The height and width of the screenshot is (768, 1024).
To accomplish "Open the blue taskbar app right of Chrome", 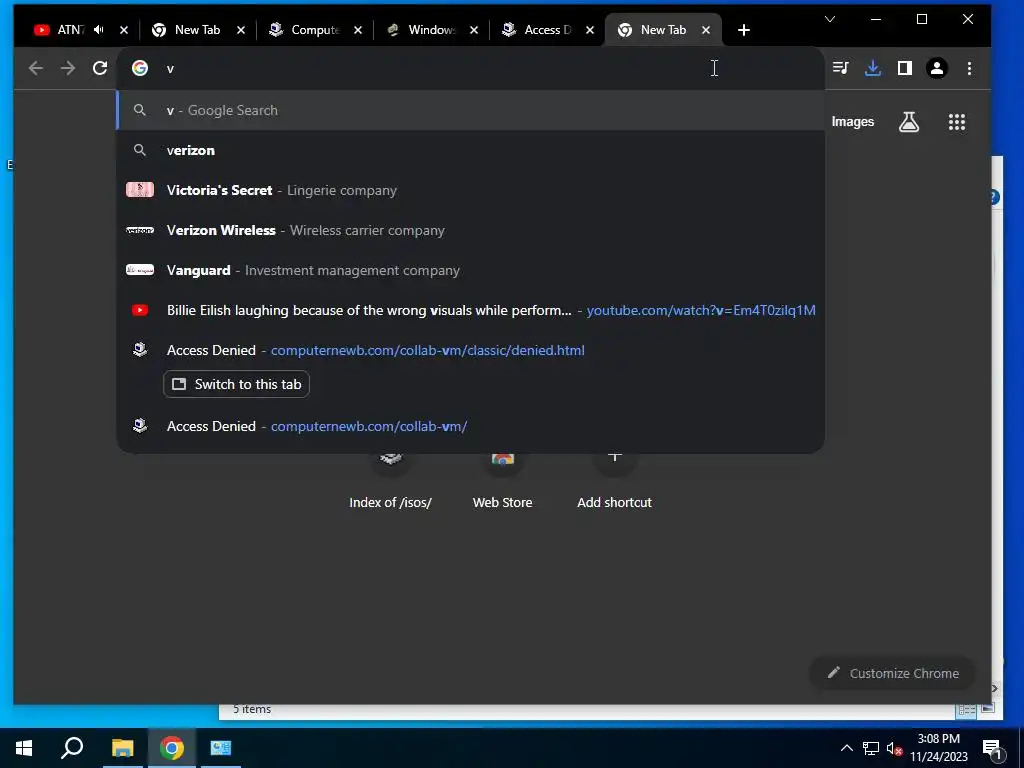I will [221, 748].
